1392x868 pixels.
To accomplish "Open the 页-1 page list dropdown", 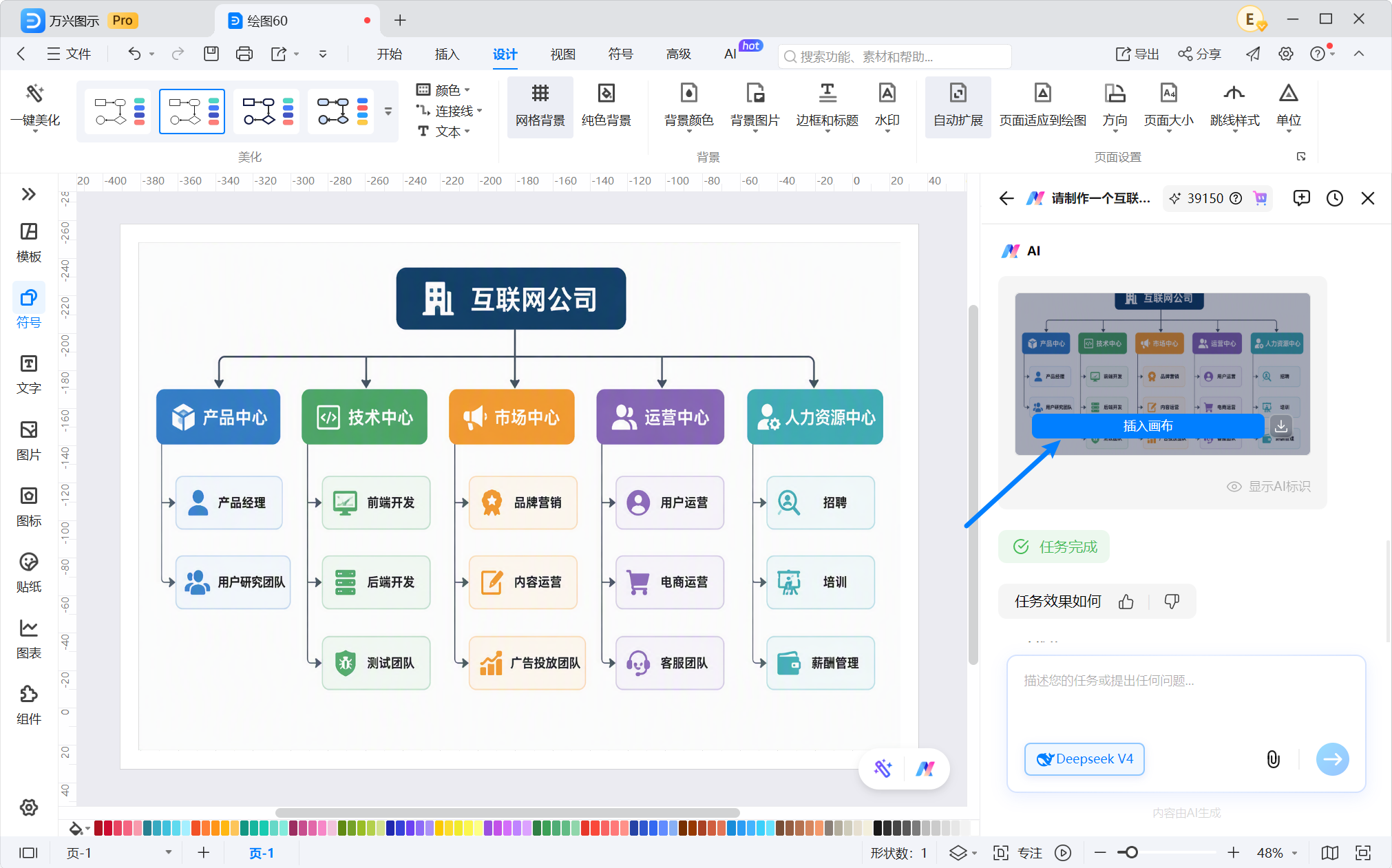I will pyautogui.click(x=118, y=853).
